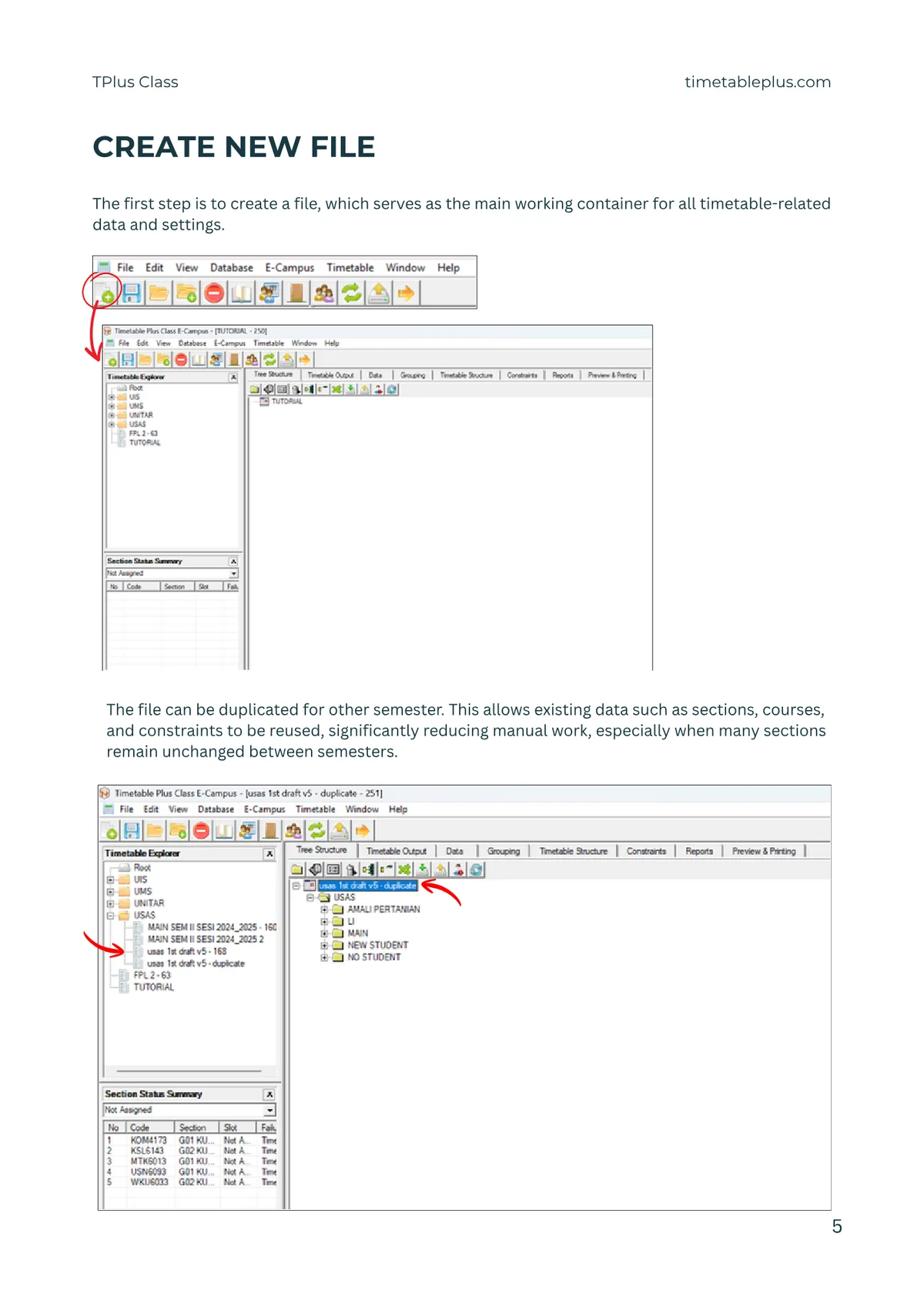Click the green Excel icon in Tree Structure toolbar

pyautogui.click(x=404, y=870)
